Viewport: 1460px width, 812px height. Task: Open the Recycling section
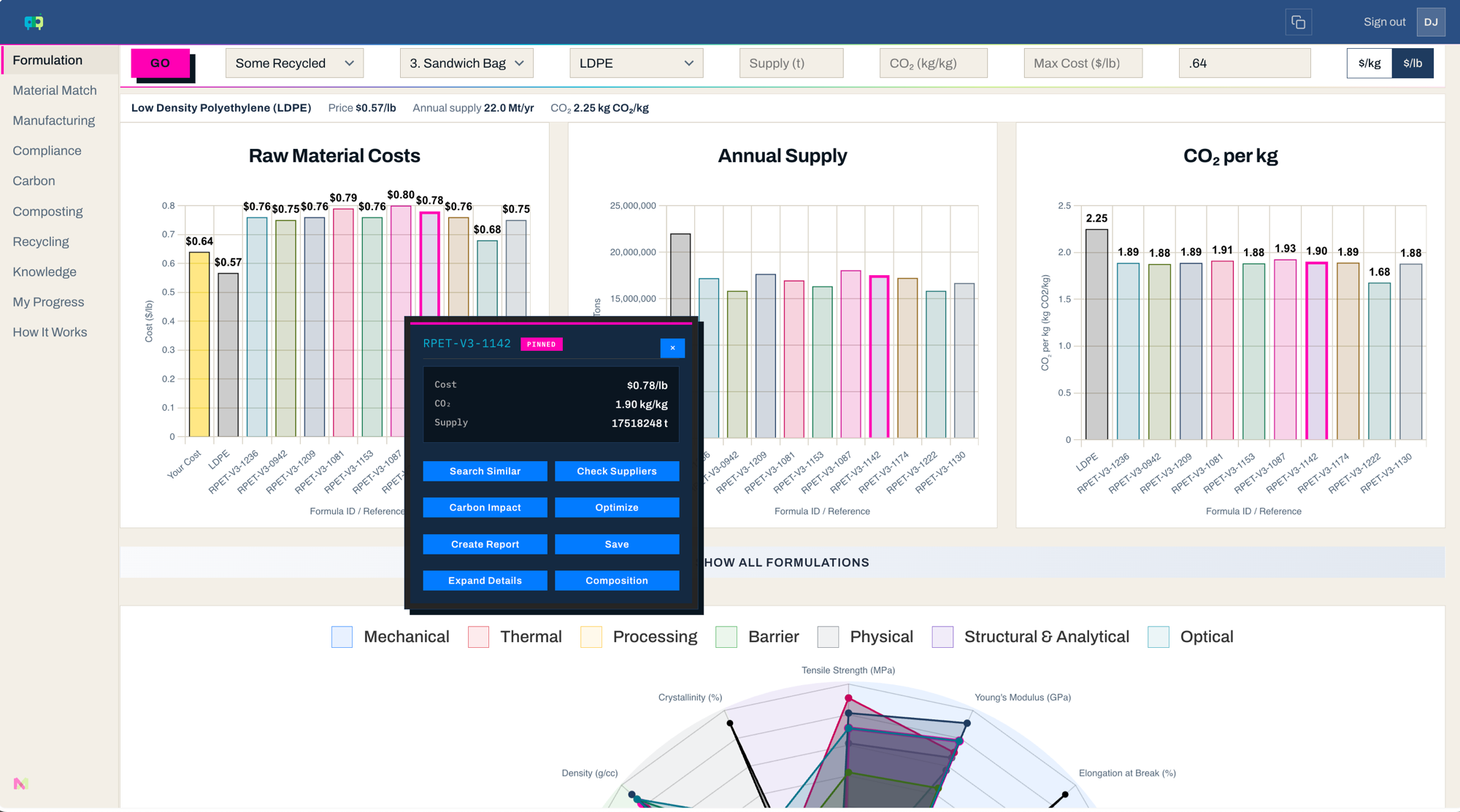[x=41, y=241]
